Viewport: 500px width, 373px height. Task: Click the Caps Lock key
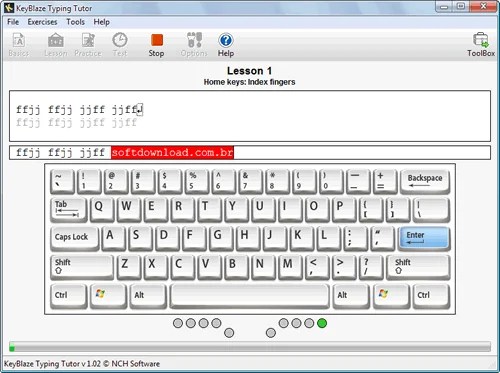75,238
